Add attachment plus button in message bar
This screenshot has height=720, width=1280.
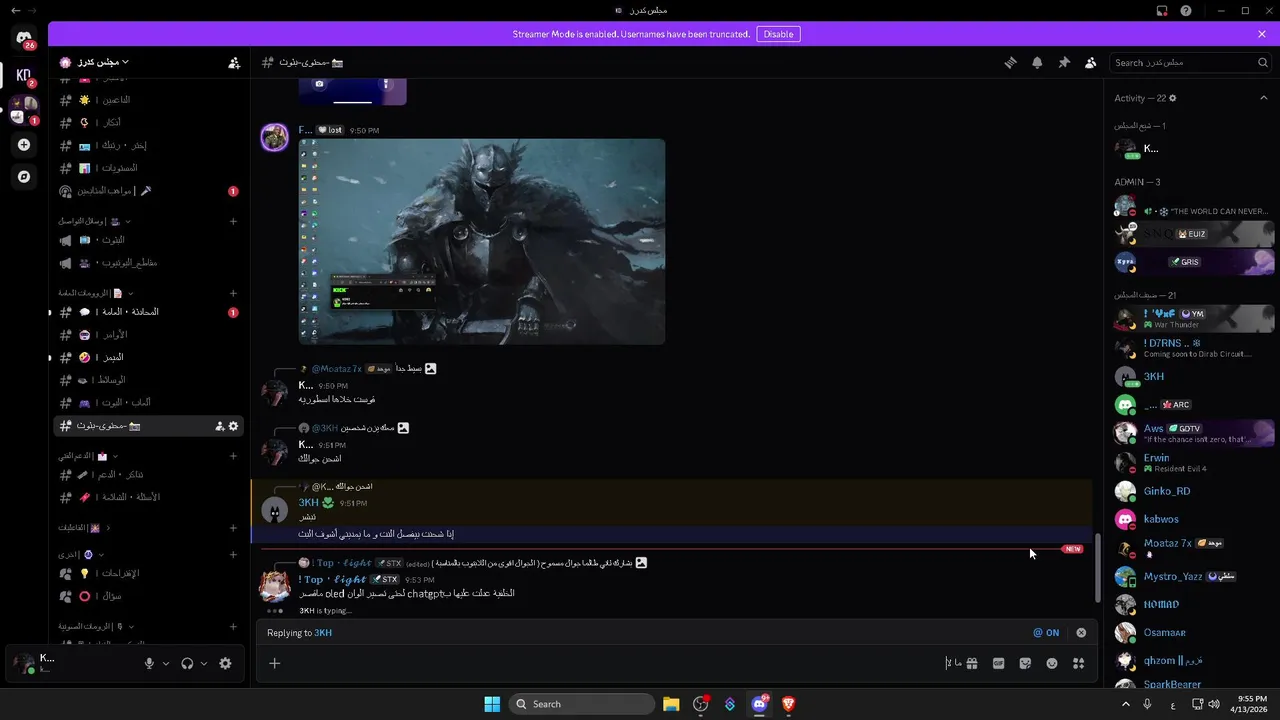(x=274, y=663)
